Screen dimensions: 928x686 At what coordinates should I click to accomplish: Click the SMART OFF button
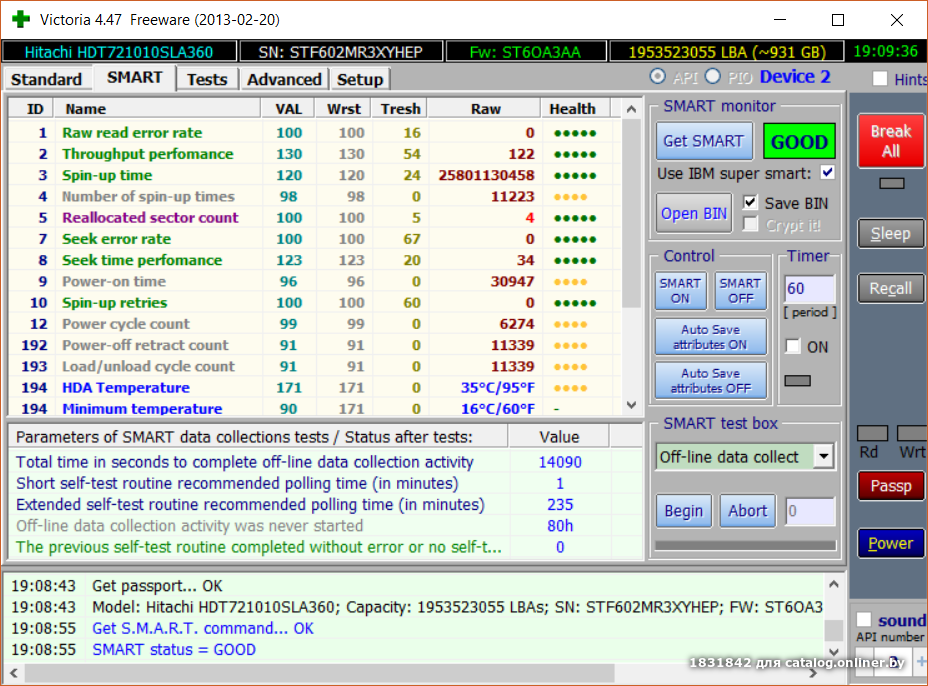tap(740, 291)
